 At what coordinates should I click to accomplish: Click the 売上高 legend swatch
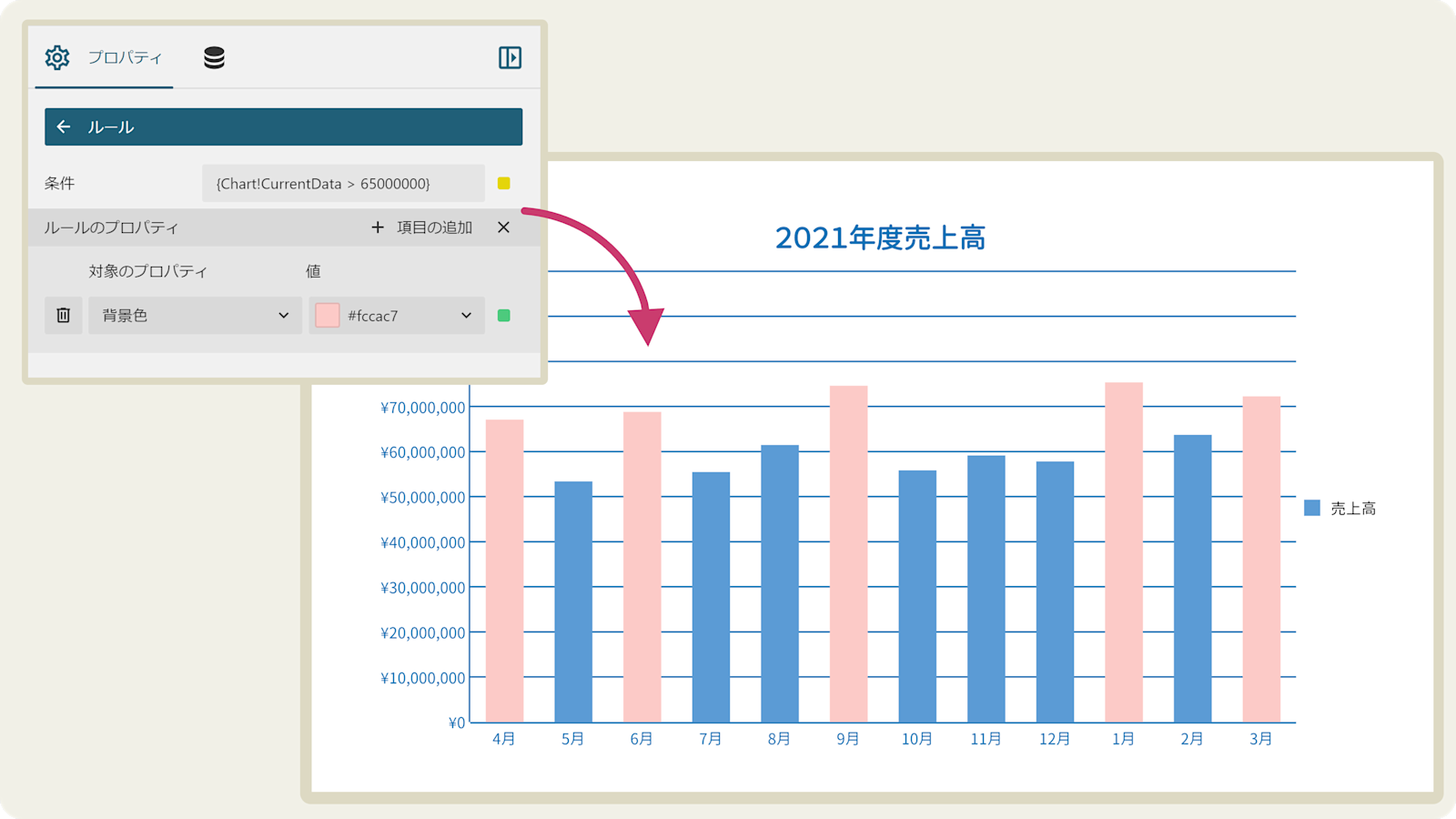(x=1312, y=508)
